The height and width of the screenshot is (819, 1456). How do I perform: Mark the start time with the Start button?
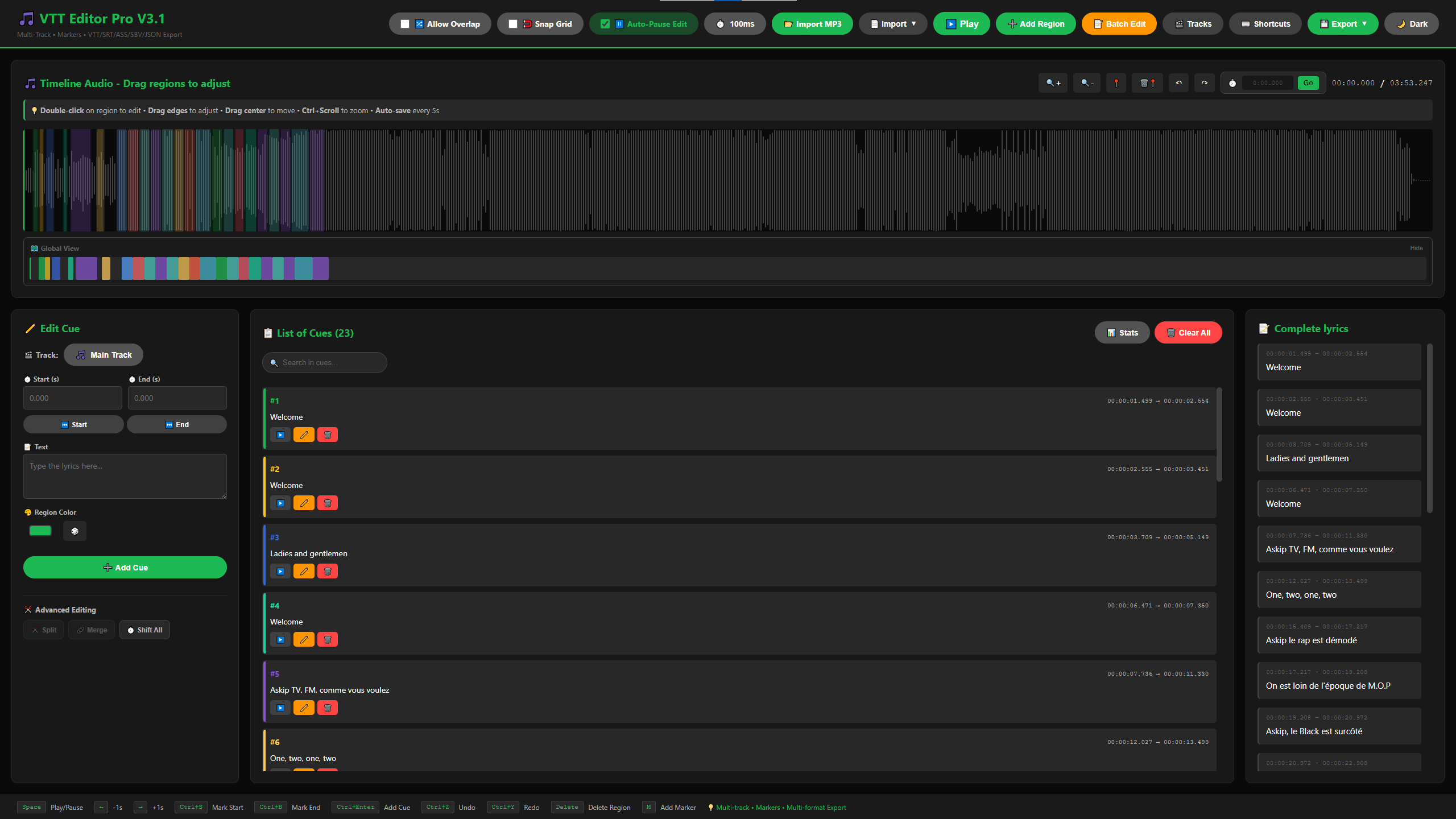[x=73, y=424]
